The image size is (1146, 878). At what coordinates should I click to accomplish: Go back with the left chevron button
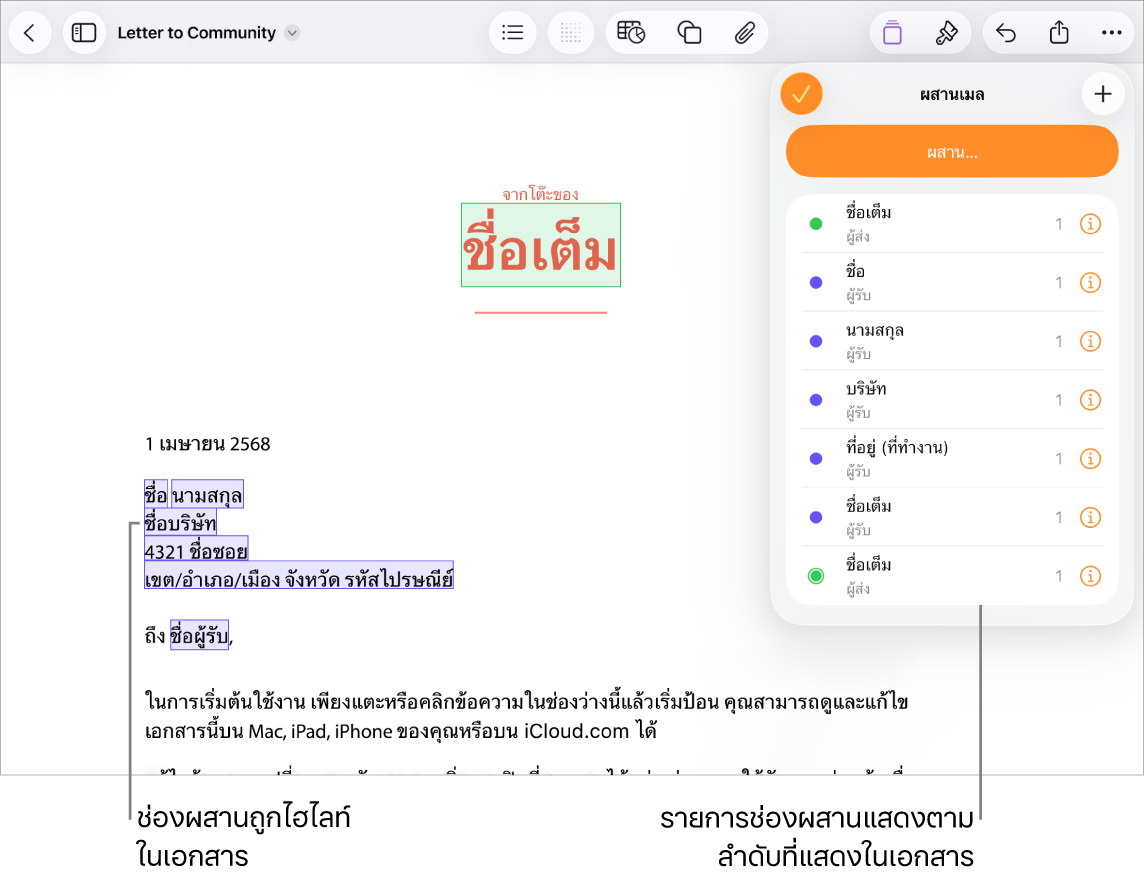pos(29,33)
